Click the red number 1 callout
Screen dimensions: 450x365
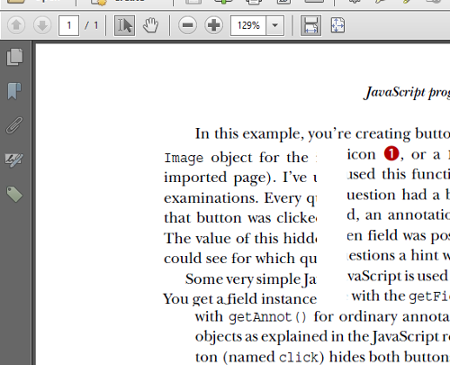391,154
